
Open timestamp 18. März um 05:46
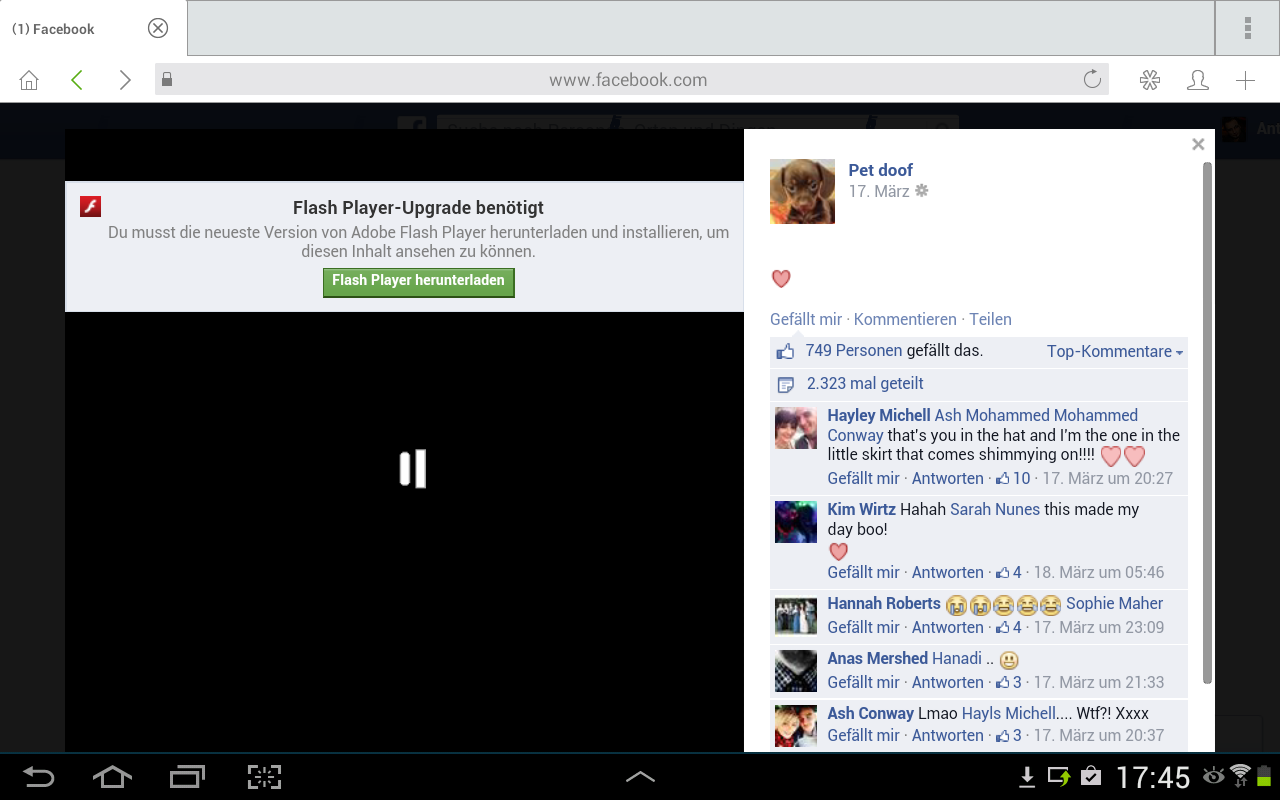click(1099, 572)
